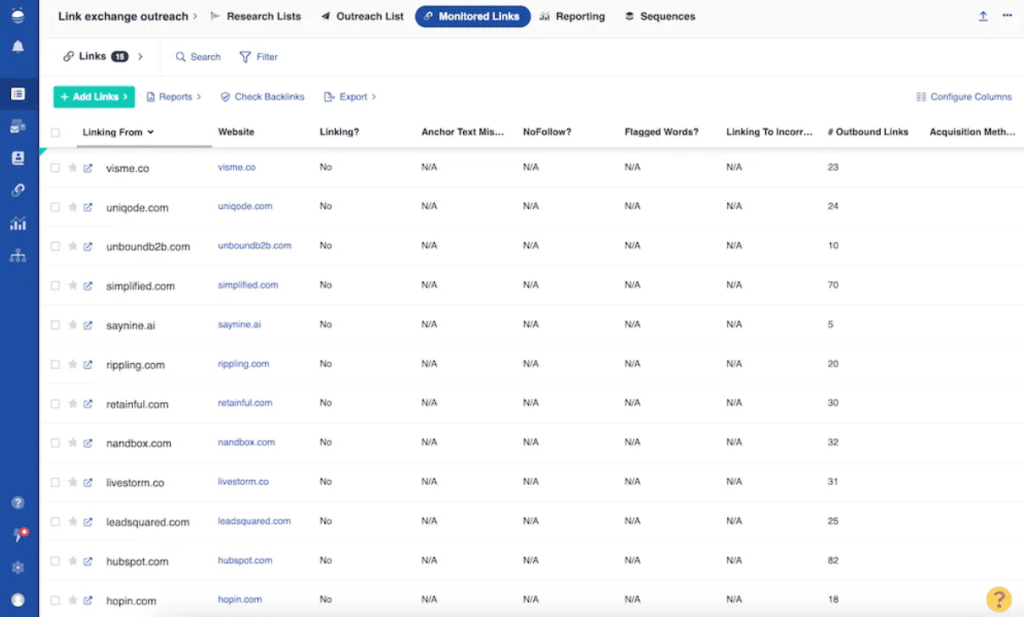Switch to the Outreach List tab
This screenshot has width=1024, height=617.
[362, 17]
